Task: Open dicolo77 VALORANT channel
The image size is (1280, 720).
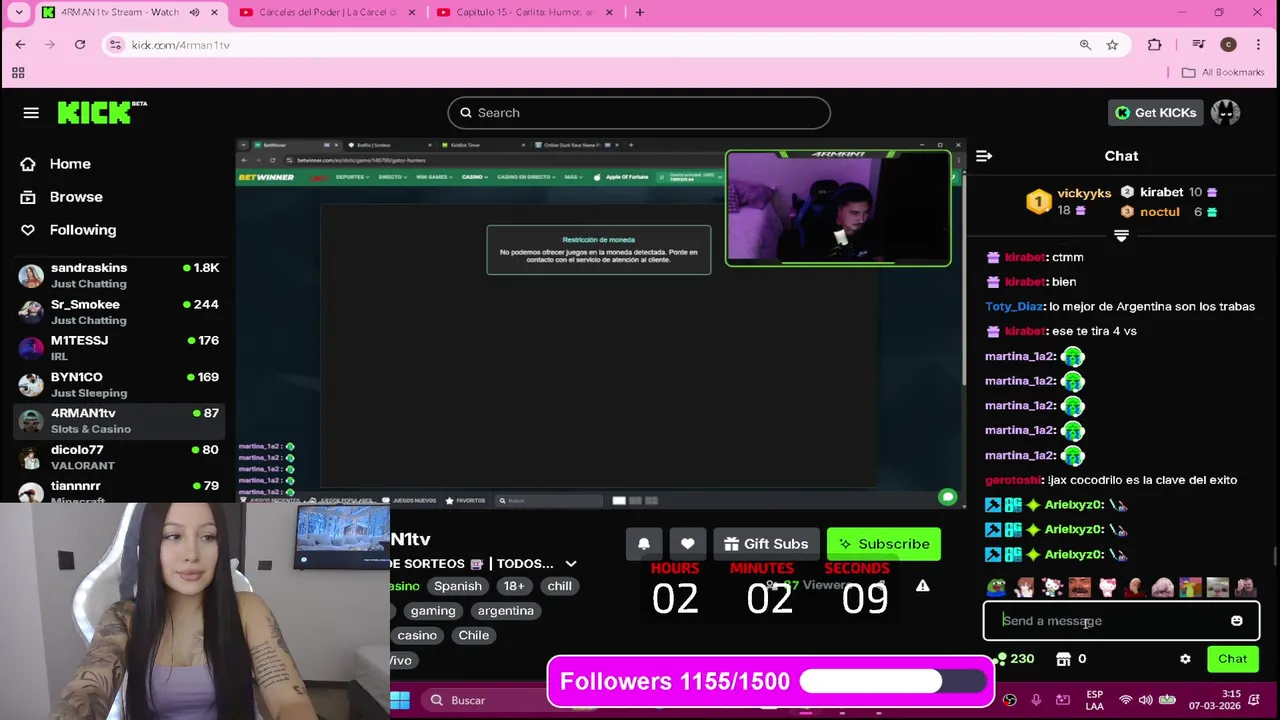Action: (x=121, y=457)
